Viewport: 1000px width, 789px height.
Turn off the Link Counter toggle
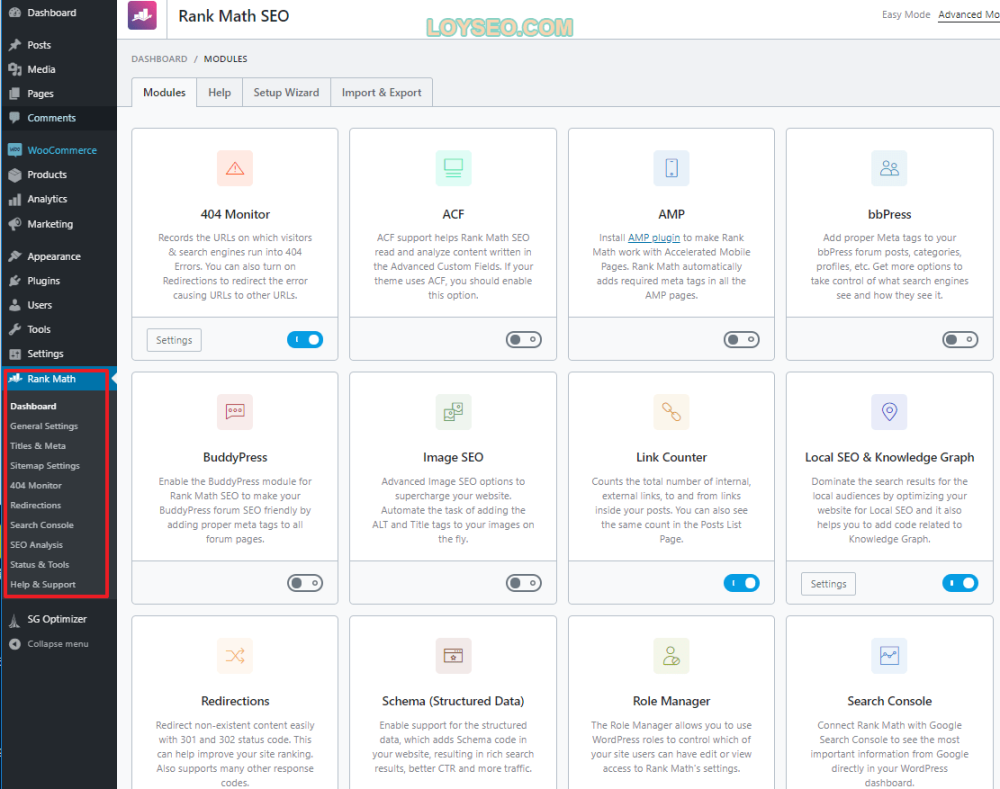[x=741, y=583]
